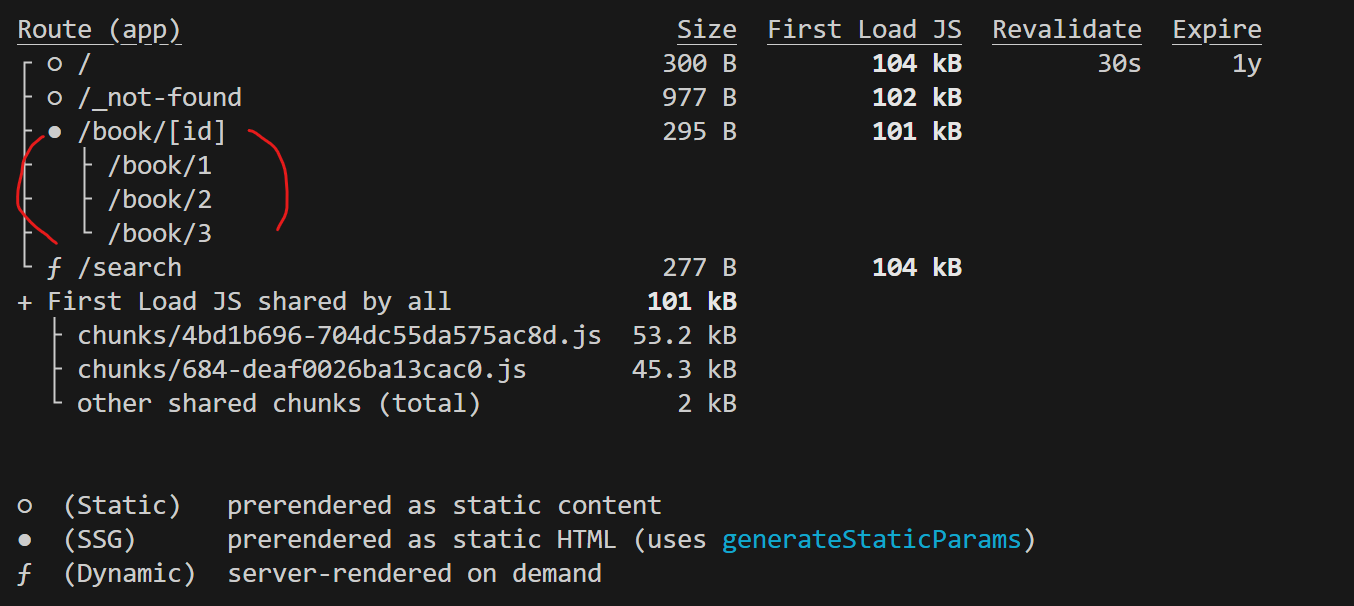Select the /book/3 route entry
1354x606 pixels.
pos(160,234)
